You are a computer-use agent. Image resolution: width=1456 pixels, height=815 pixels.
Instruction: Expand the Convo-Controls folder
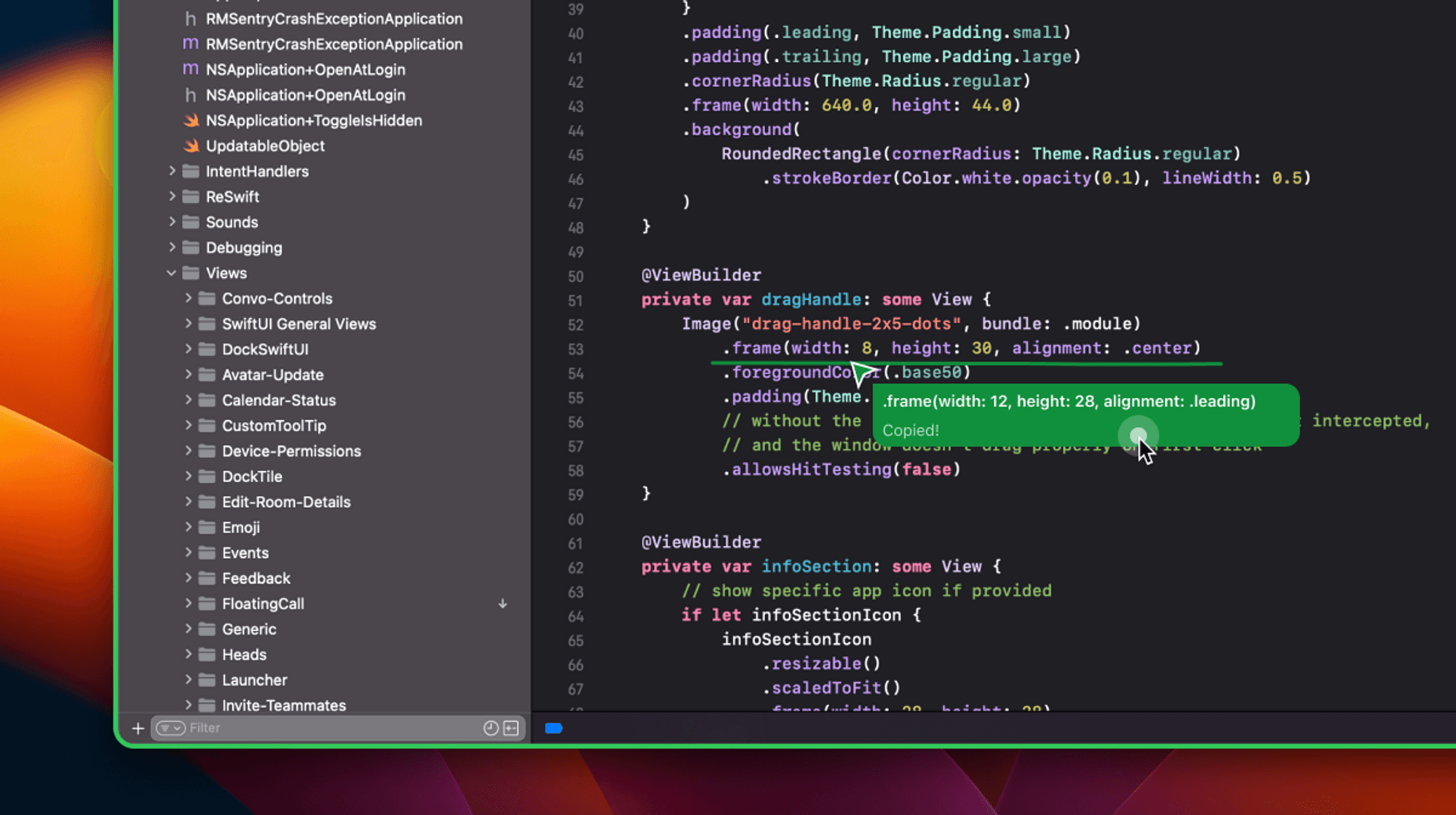point(188,298)
